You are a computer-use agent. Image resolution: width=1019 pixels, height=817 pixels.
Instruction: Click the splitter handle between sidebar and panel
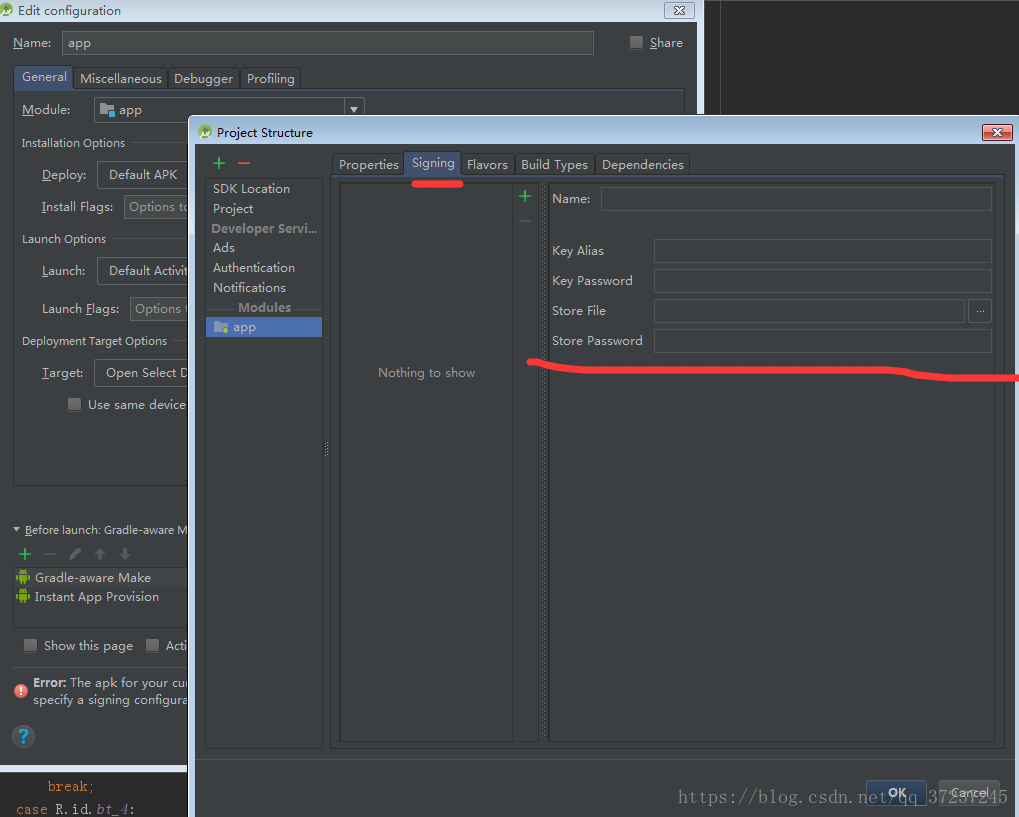click(x=326, y=448)
